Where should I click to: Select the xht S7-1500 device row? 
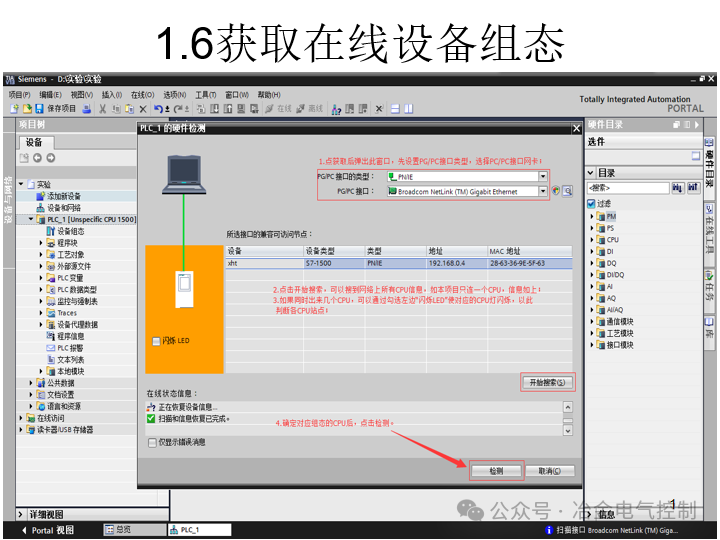(x=399, y=263)
